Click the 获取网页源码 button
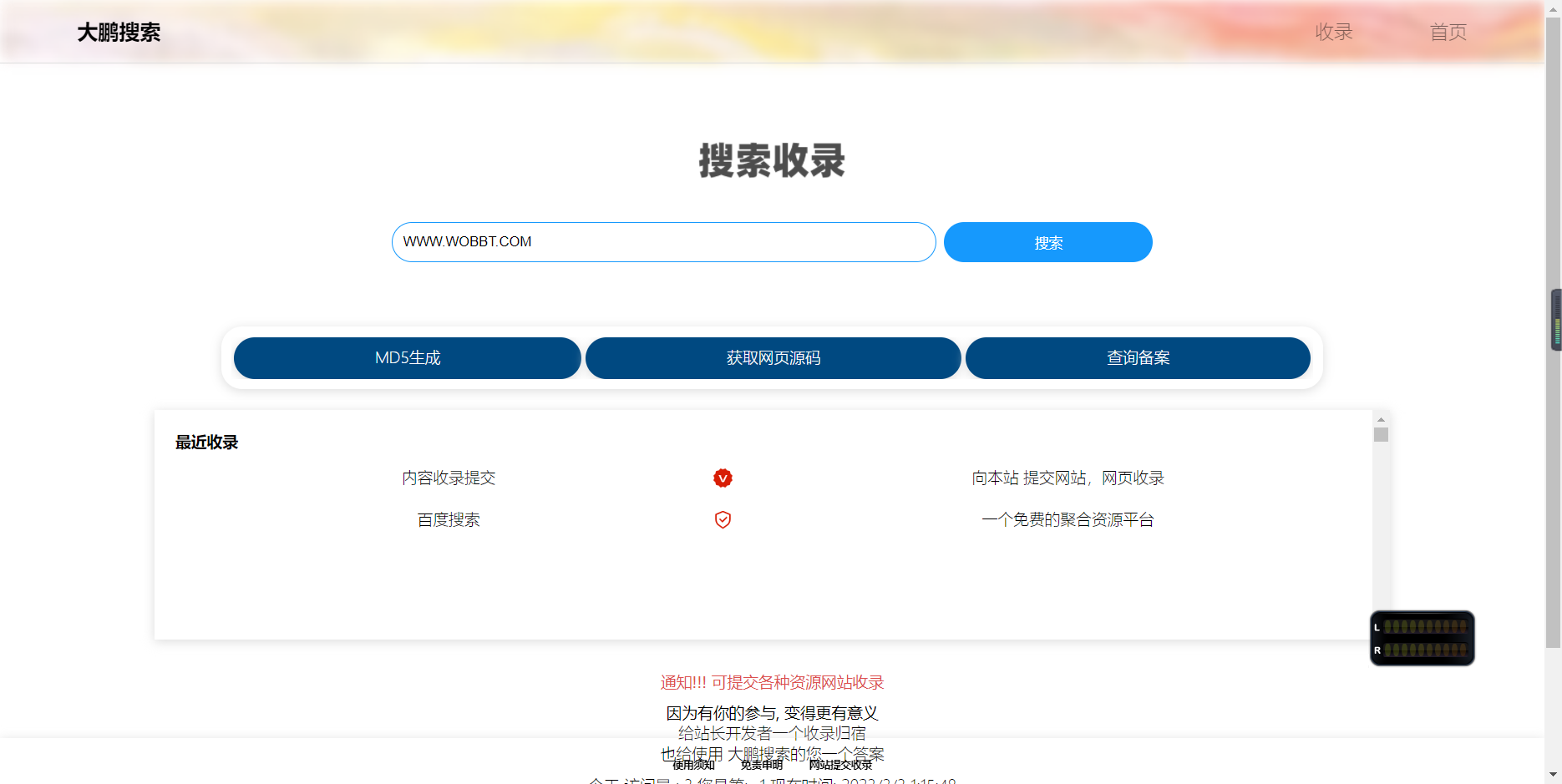Screen dimensions: 1562x784 point(773,357)
